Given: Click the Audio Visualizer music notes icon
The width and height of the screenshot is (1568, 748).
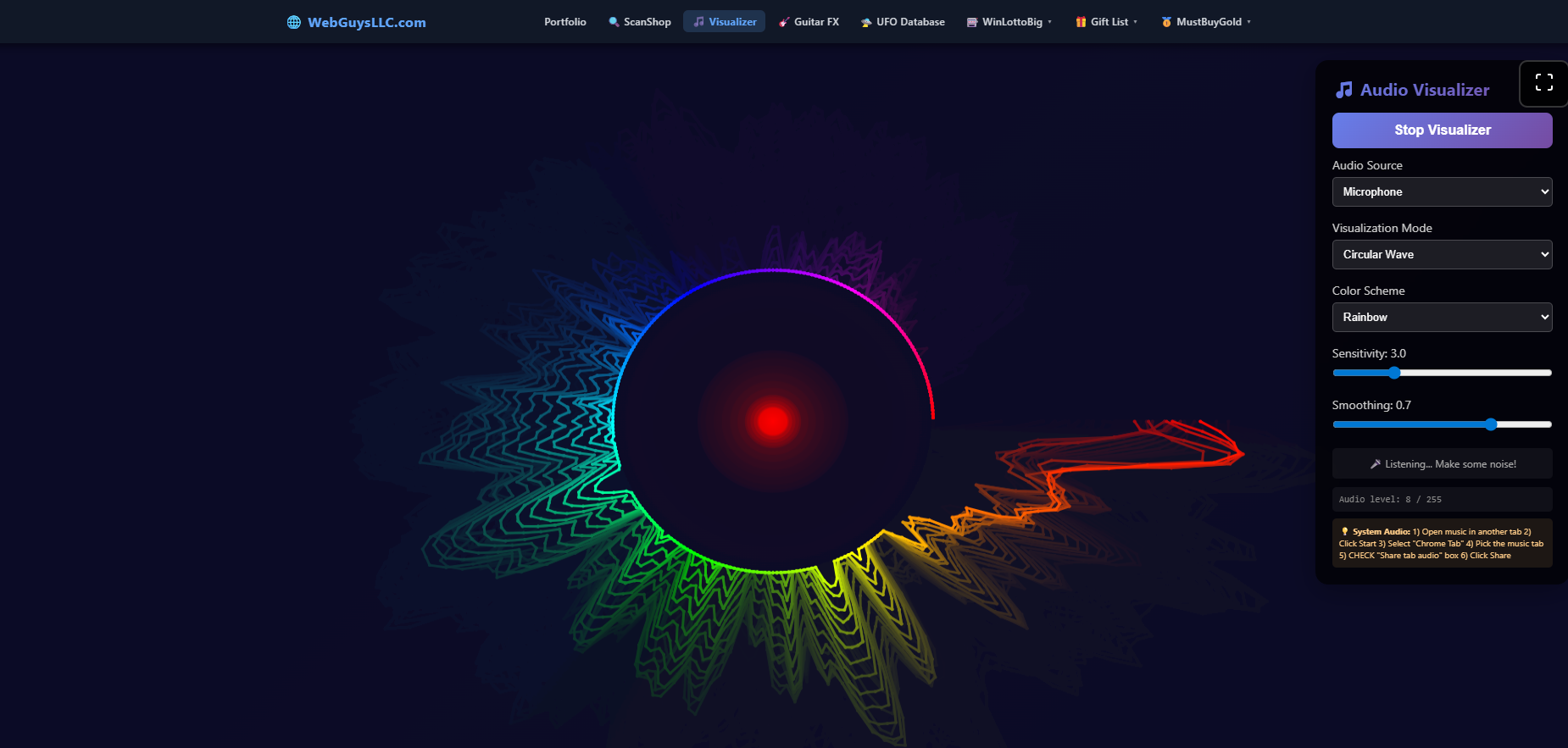Looking at the screenshot, I should (1344, 90).
